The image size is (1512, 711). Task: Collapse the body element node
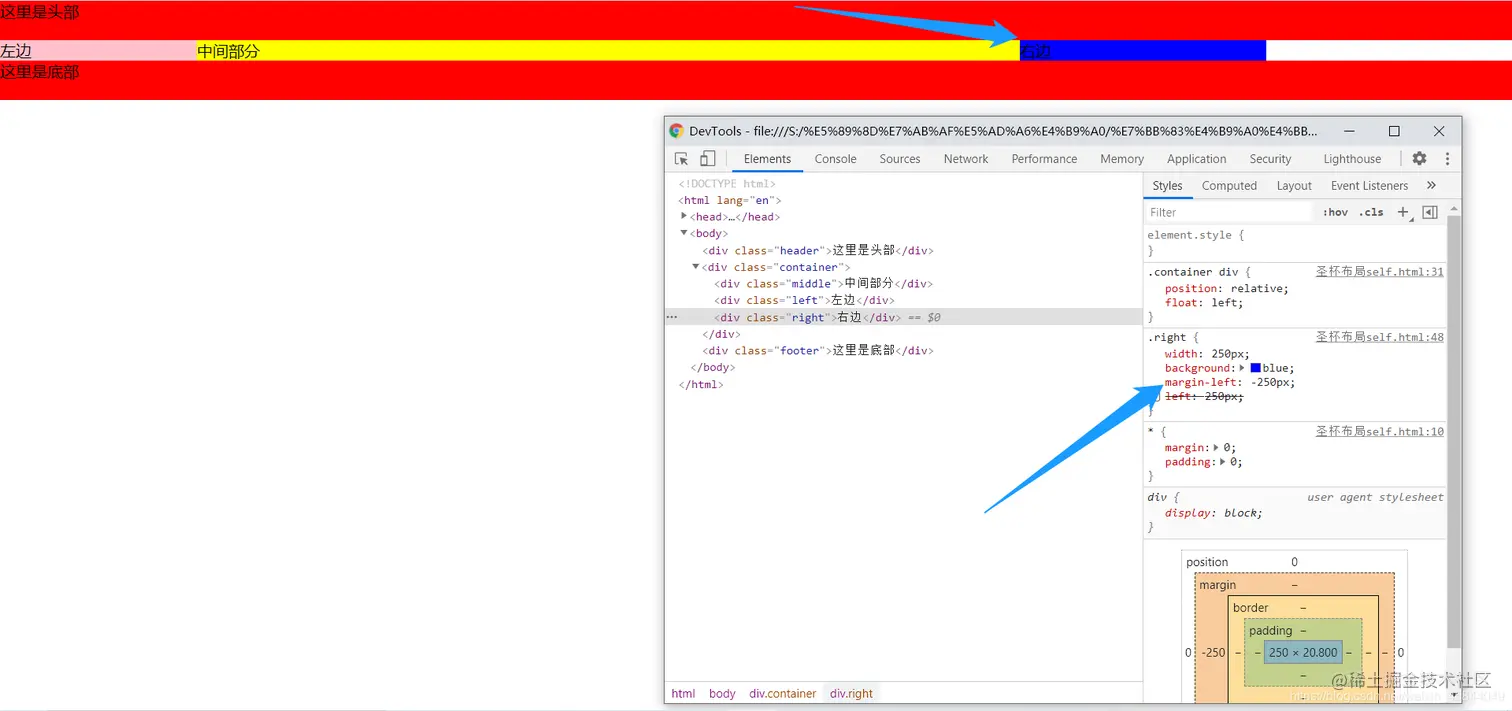point(684,233)
